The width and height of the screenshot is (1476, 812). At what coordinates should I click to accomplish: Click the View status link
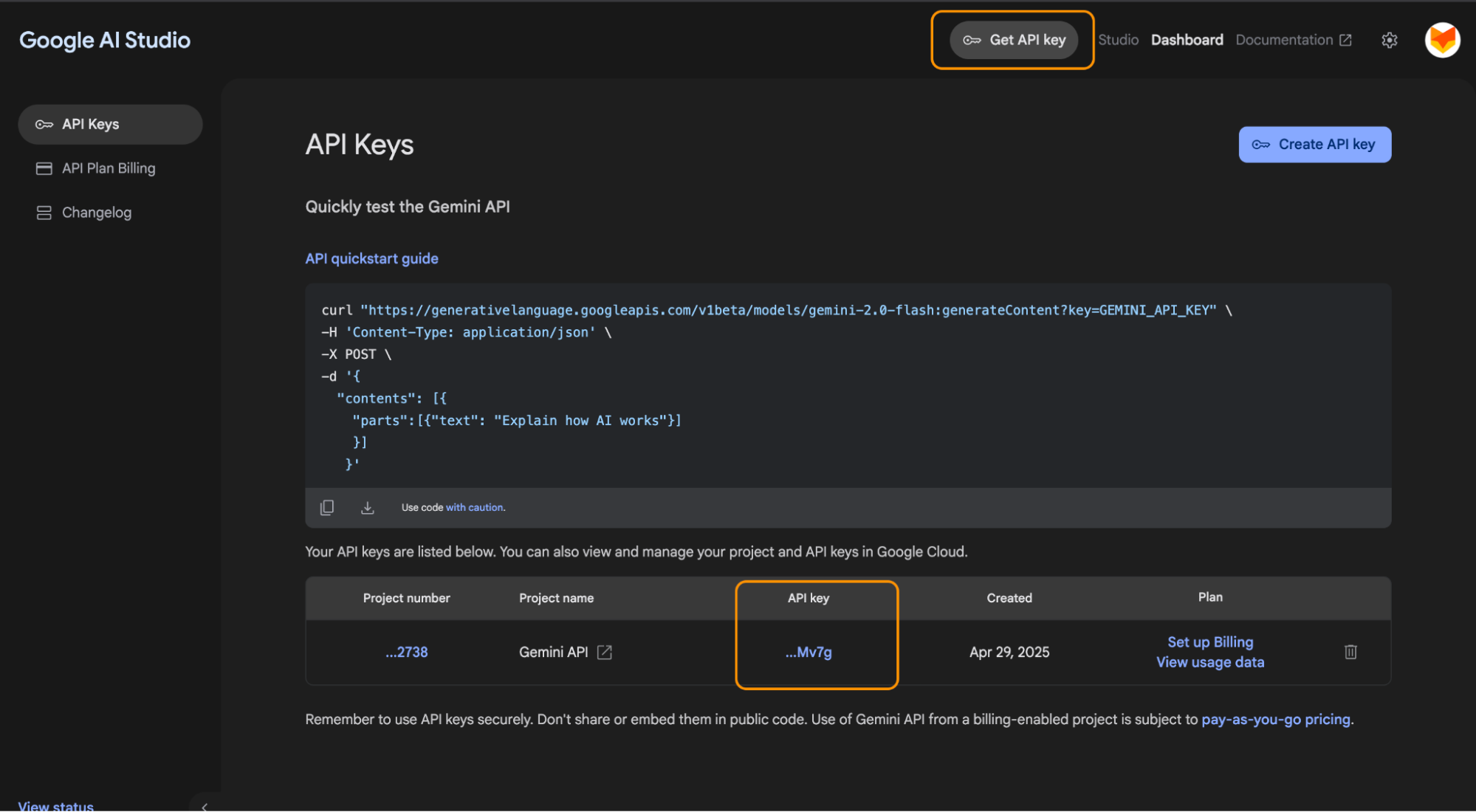pos(56,805)
